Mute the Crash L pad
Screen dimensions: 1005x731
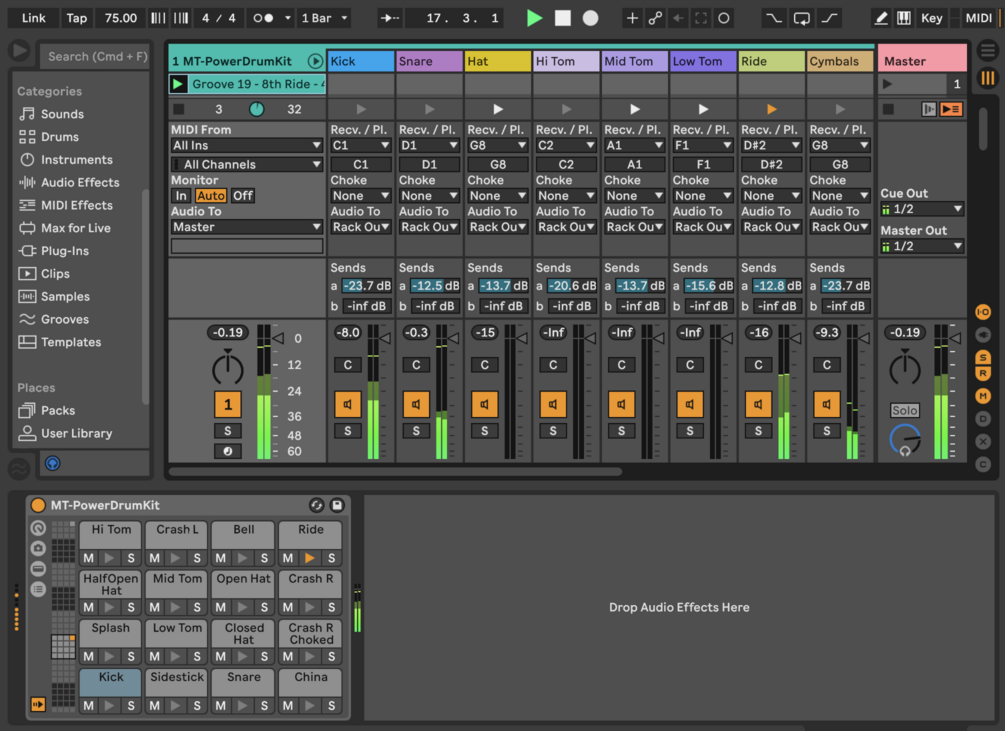(x=155, y=559)
